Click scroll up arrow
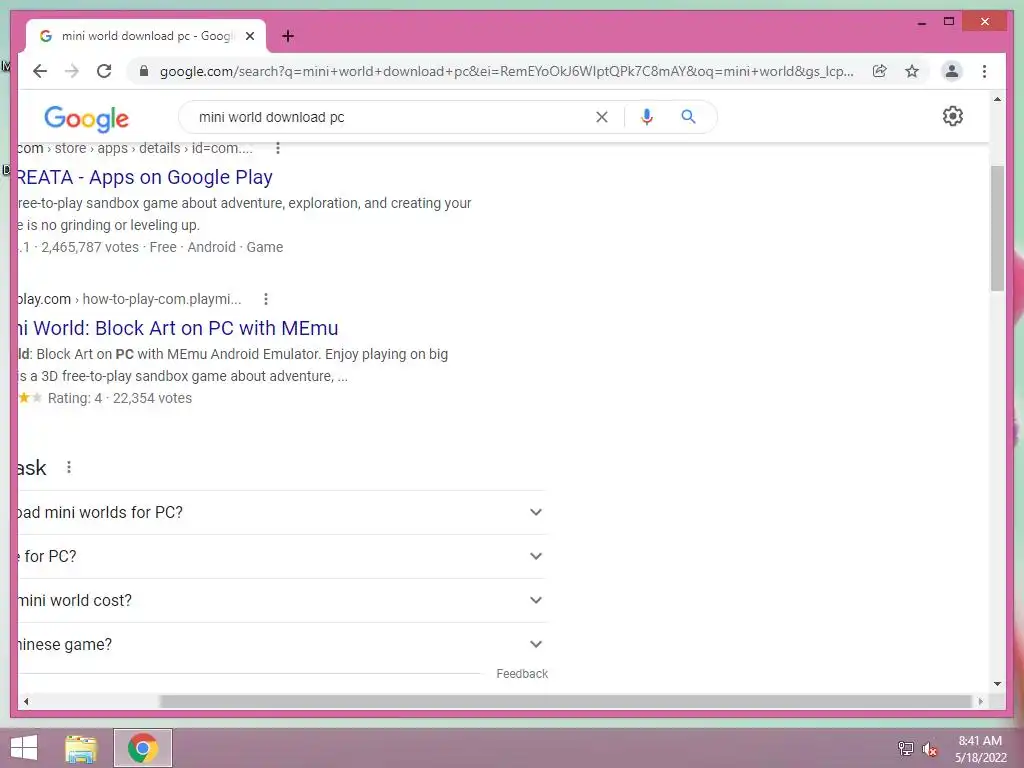 tap(997, 99)
